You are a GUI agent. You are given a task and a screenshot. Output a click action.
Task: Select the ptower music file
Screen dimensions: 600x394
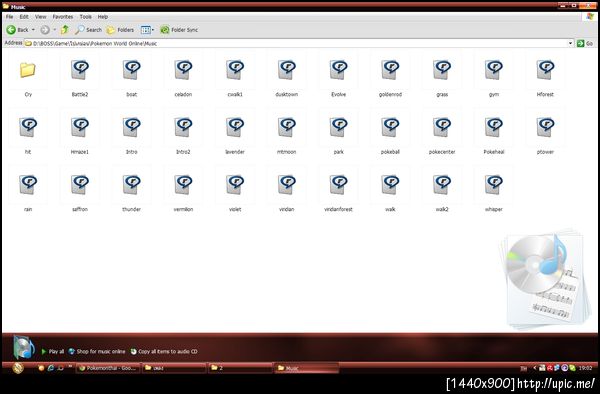(545, 128)
